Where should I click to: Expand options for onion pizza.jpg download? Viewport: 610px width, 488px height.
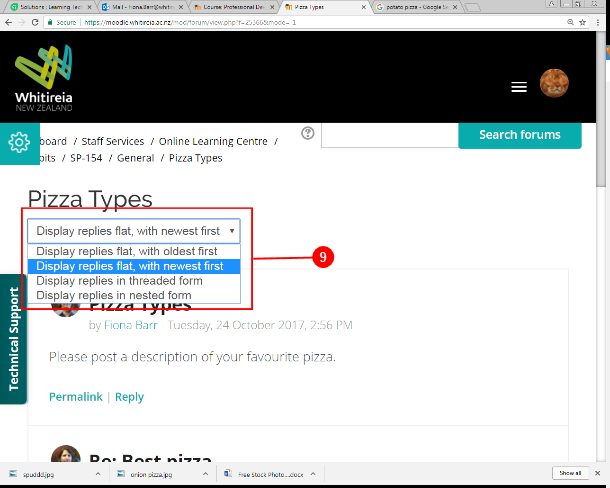pyautogui.click(x=205, y=474)
